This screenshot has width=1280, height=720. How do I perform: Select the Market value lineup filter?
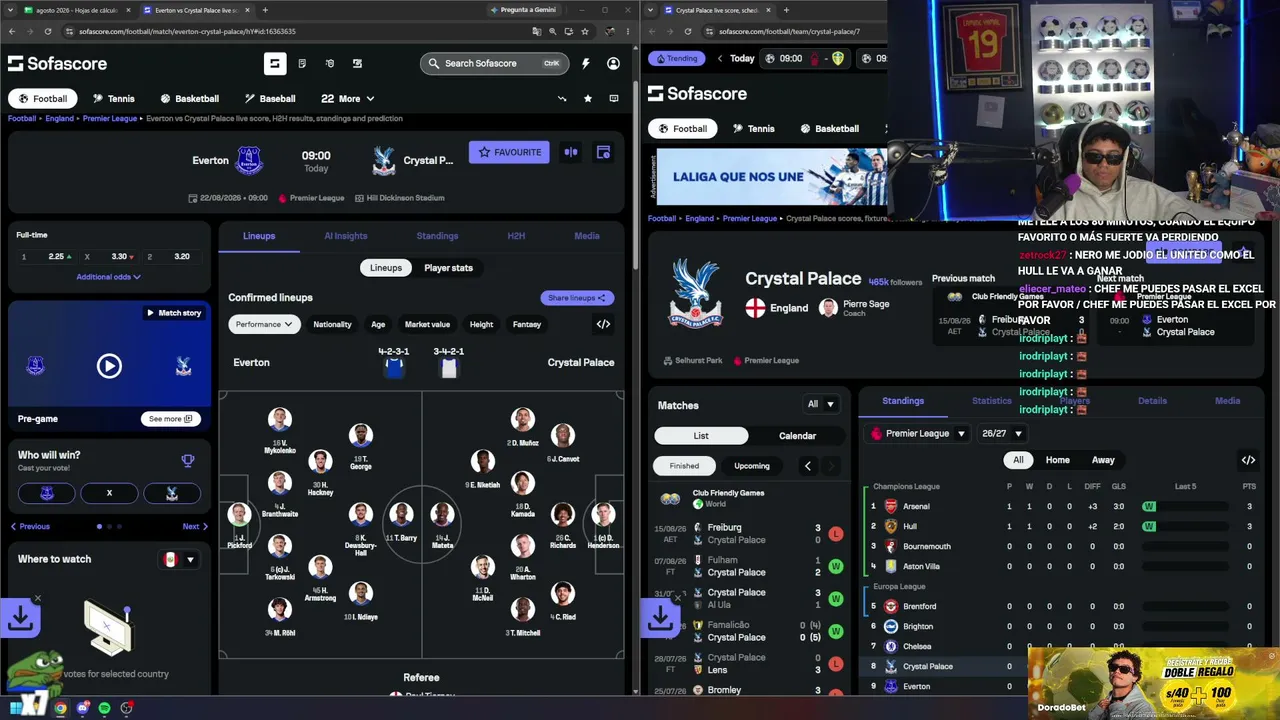[427, 324]
